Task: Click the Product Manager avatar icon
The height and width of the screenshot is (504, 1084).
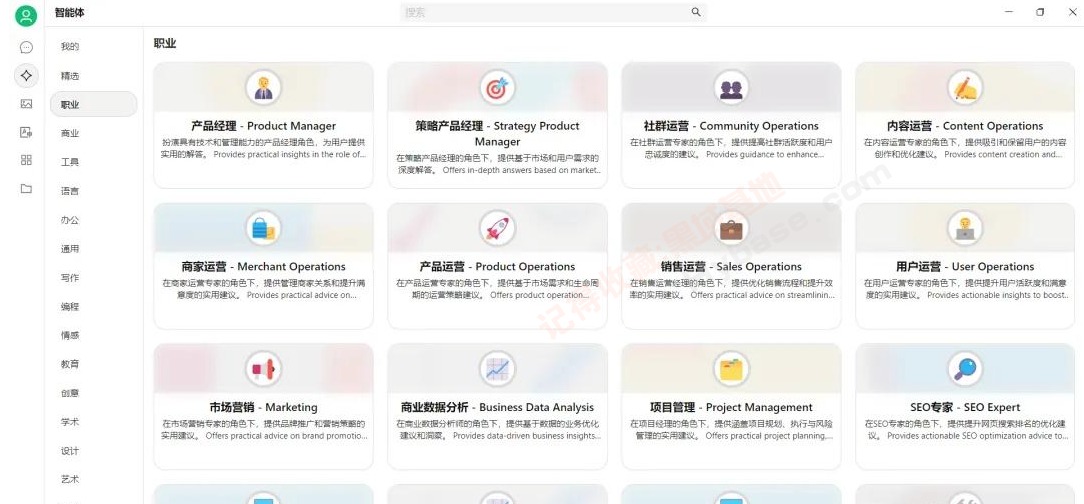Action: tap(263, 88)
